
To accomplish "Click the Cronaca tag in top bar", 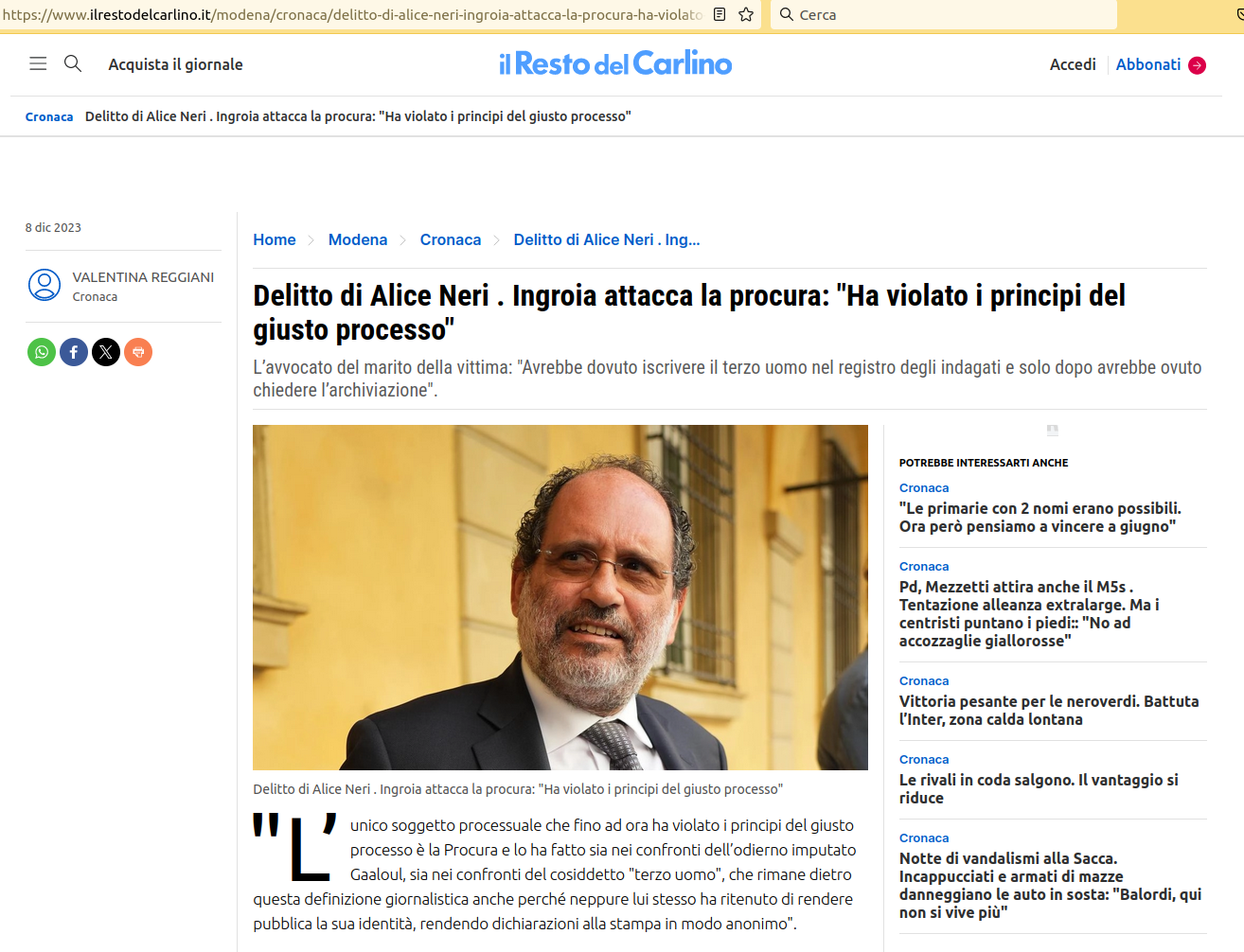I will coord(49,116).
